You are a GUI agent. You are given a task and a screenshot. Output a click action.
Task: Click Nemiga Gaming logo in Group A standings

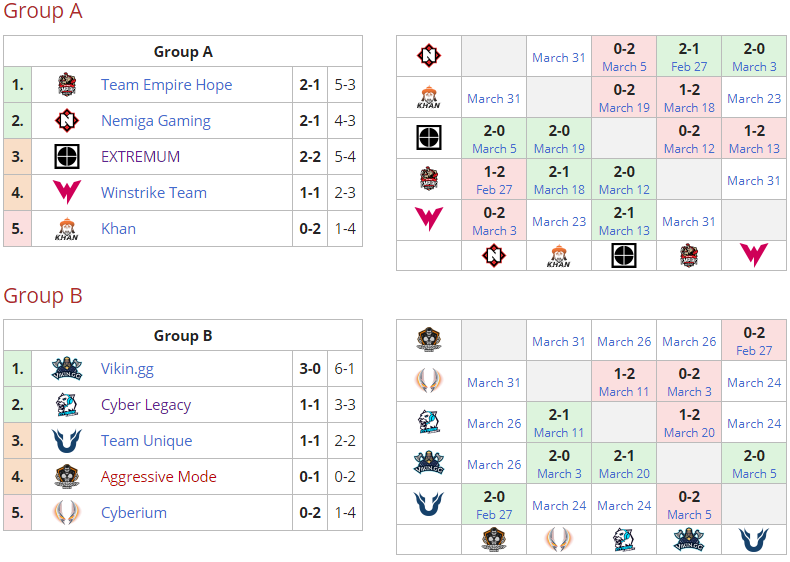(x=67, y=121)
